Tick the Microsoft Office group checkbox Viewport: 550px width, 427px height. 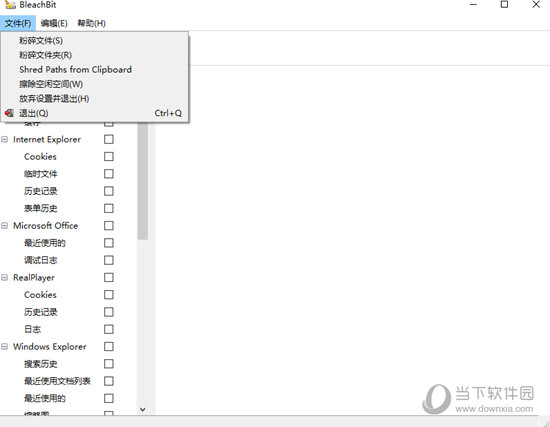[x=109, y=226]
